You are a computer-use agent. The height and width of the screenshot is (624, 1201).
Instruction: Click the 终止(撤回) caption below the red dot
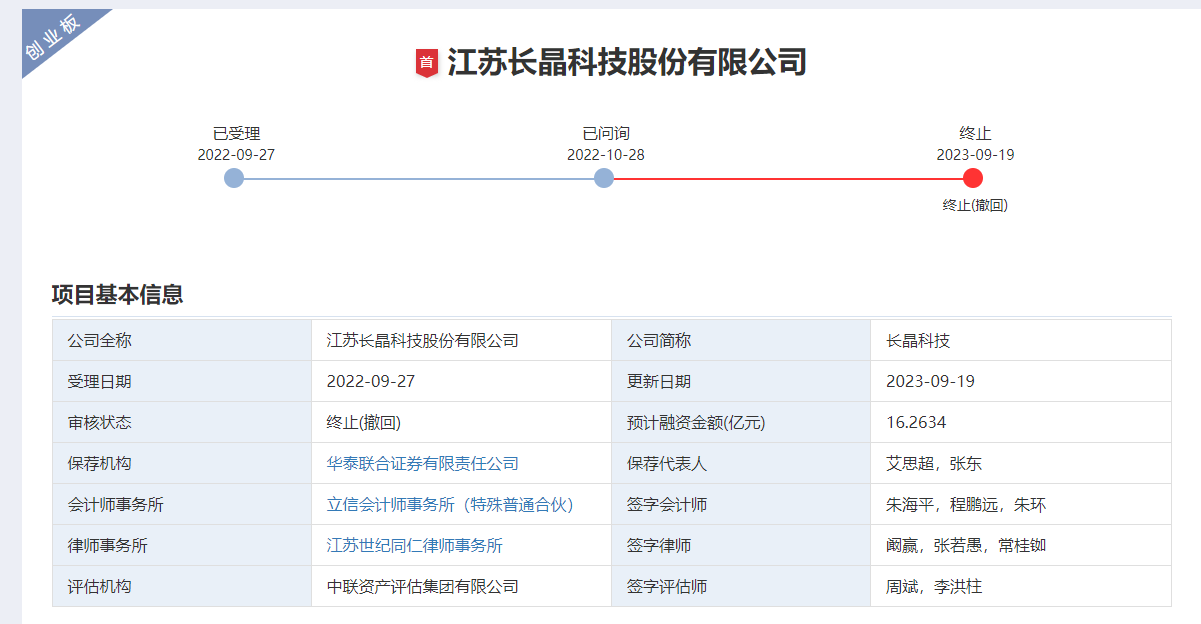(975, 205)
